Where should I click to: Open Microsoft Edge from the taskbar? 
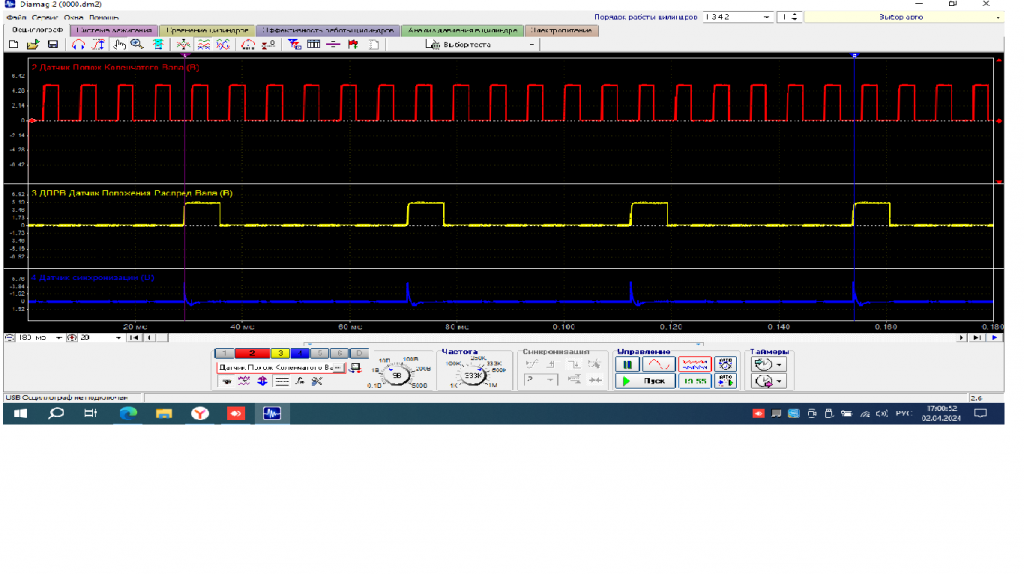point(128,414)
